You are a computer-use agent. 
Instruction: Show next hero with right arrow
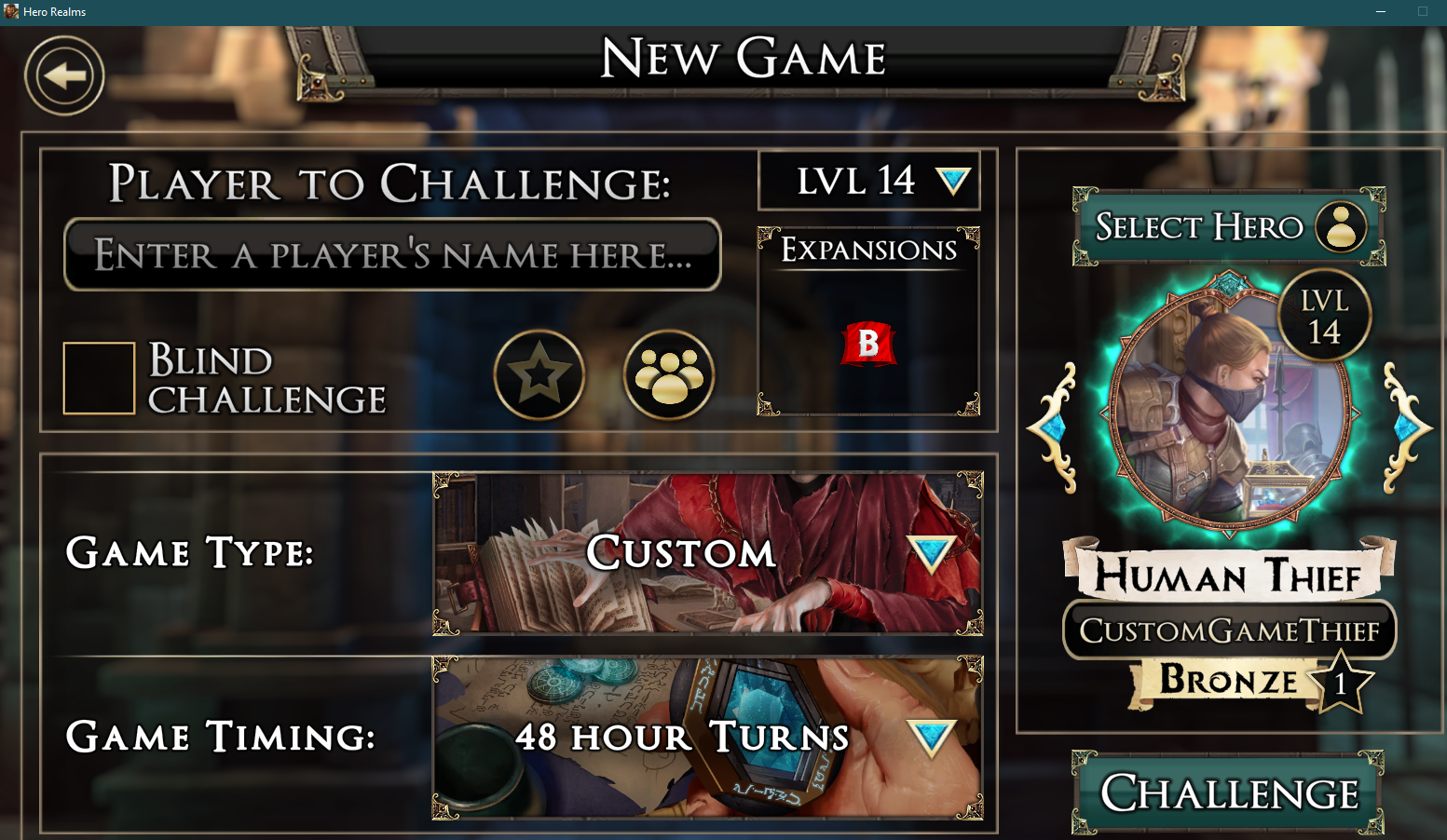coord(1406,427)
